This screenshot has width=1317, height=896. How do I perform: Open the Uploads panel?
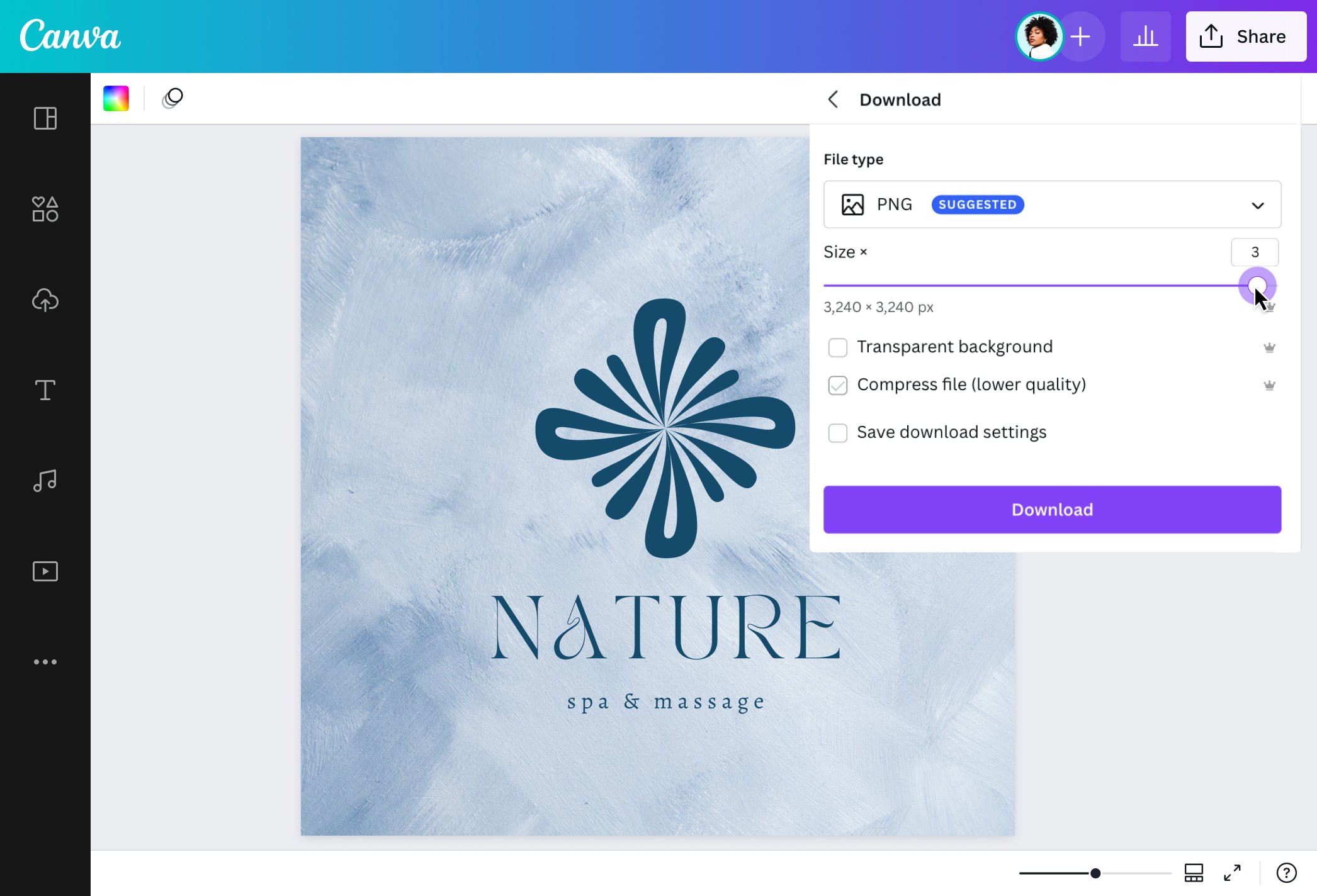click(45, 301)
